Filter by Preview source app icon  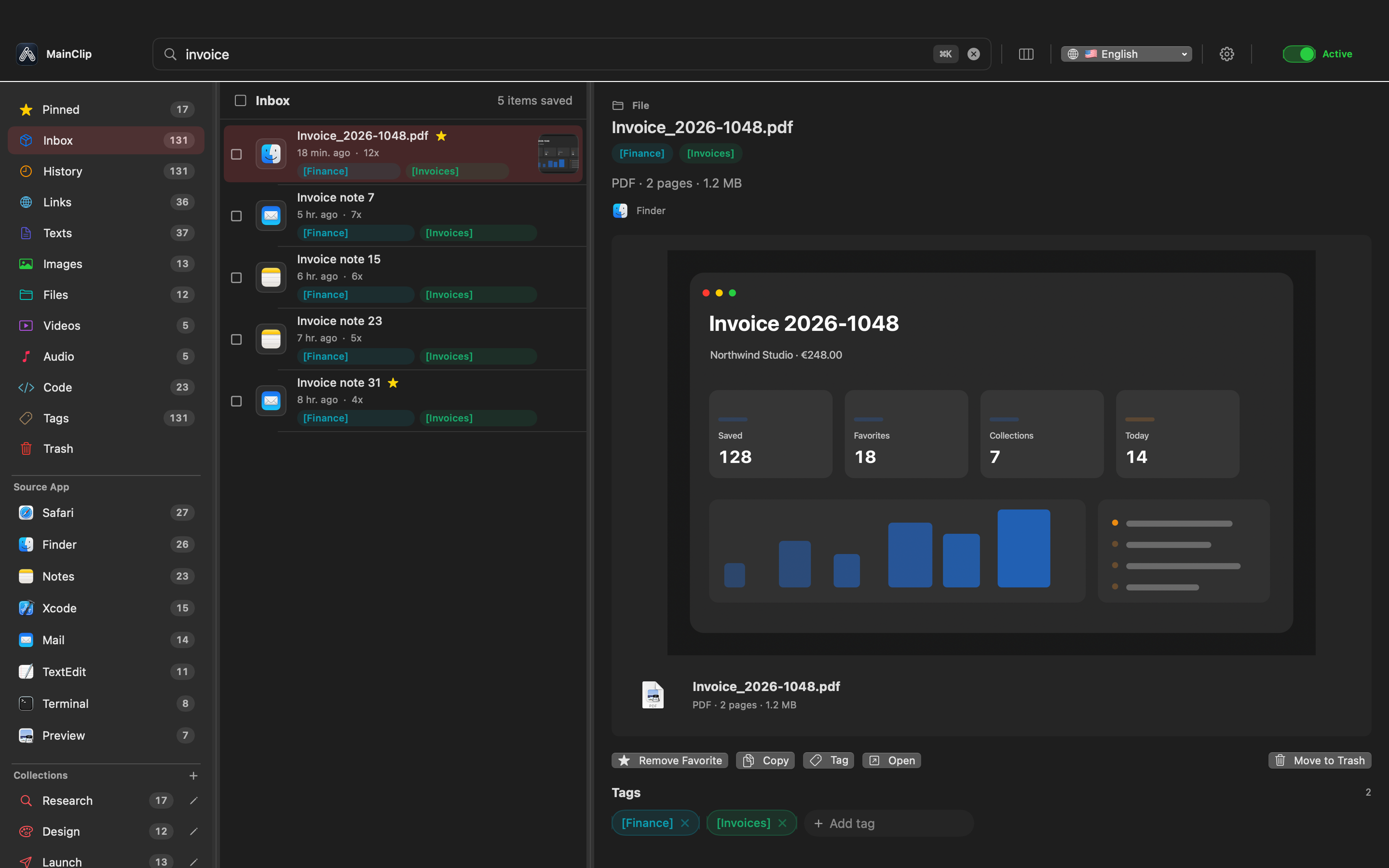pos(26,735)
